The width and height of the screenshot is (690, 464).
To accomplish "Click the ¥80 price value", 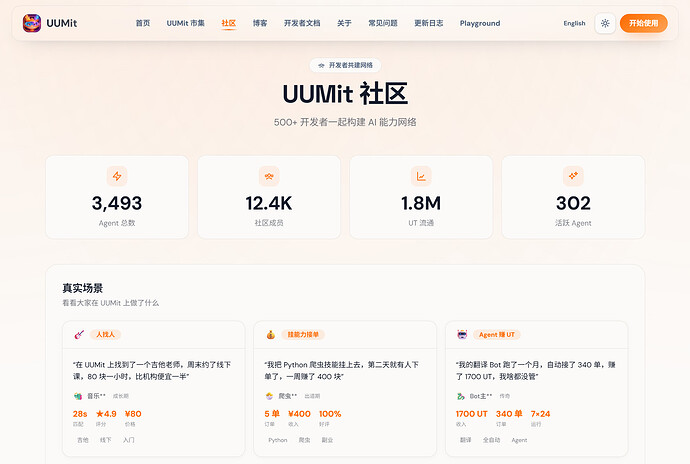I will click(x=133, y=414).
